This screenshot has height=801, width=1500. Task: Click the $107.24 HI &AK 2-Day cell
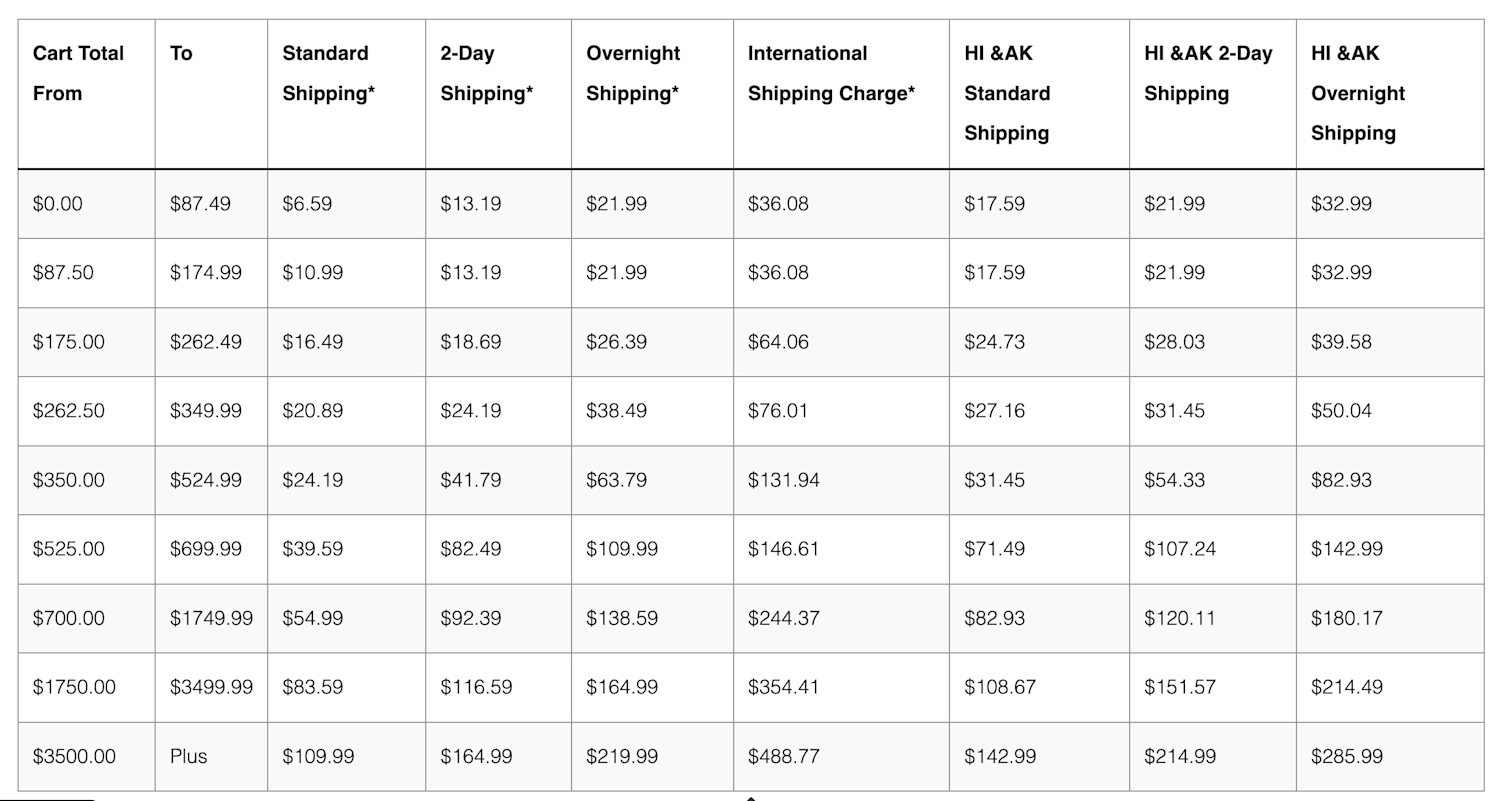pyautogui.click(x=1213, y=549)
